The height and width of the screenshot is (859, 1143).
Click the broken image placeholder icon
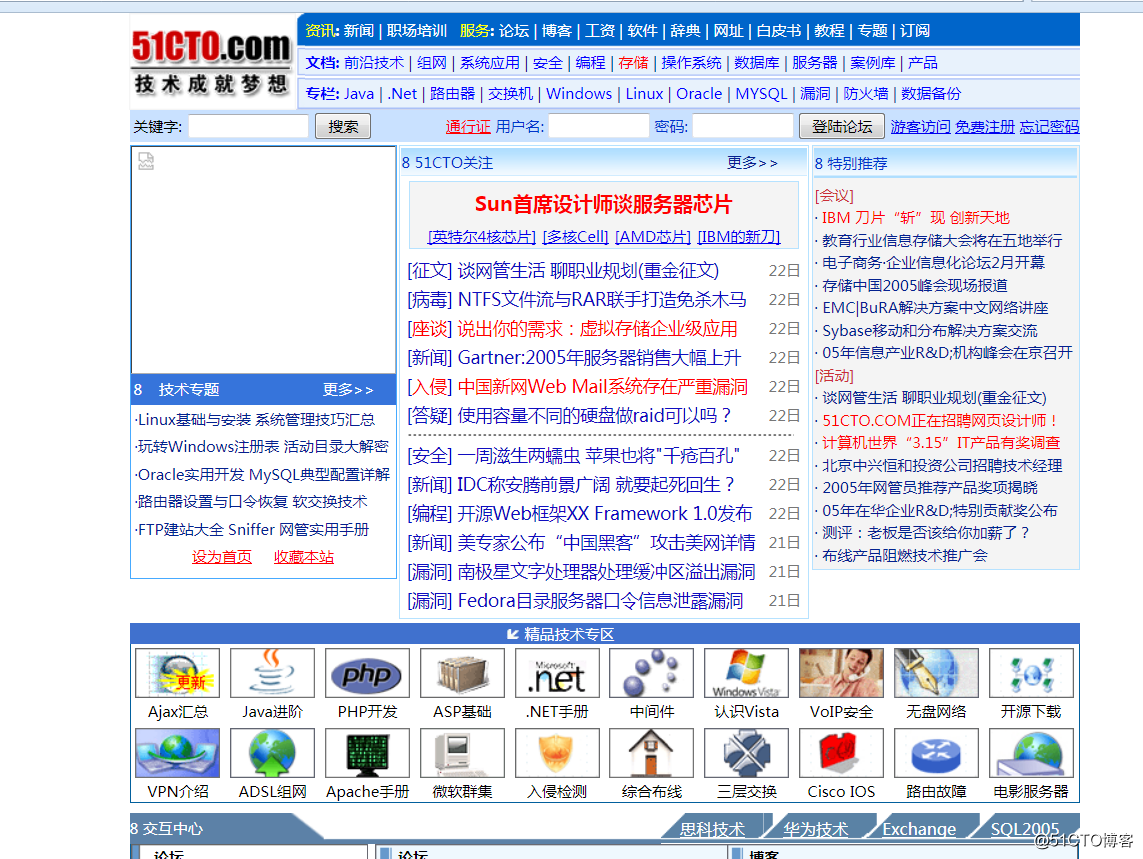click(x=146, y=161)
